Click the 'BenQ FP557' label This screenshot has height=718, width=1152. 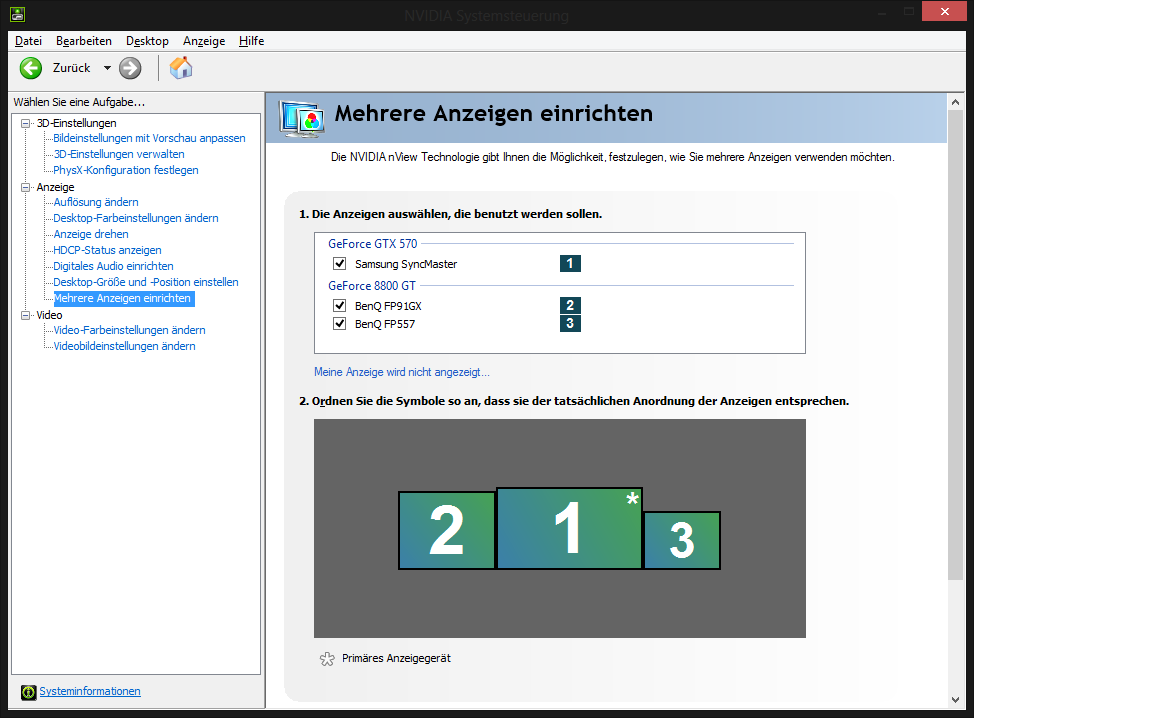tap(385, 324)
